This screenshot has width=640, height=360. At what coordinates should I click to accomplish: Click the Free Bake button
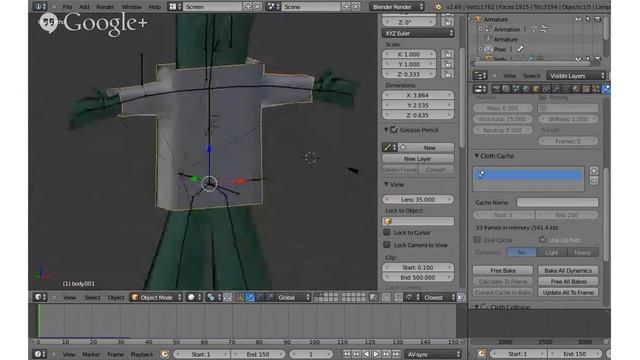click(x=503, y=271)
